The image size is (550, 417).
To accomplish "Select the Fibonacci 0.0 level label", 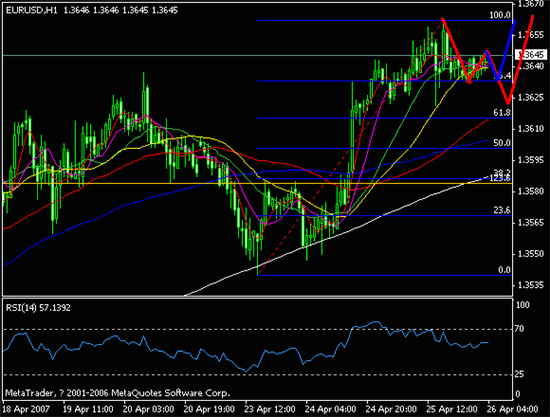I will (504, 270).
